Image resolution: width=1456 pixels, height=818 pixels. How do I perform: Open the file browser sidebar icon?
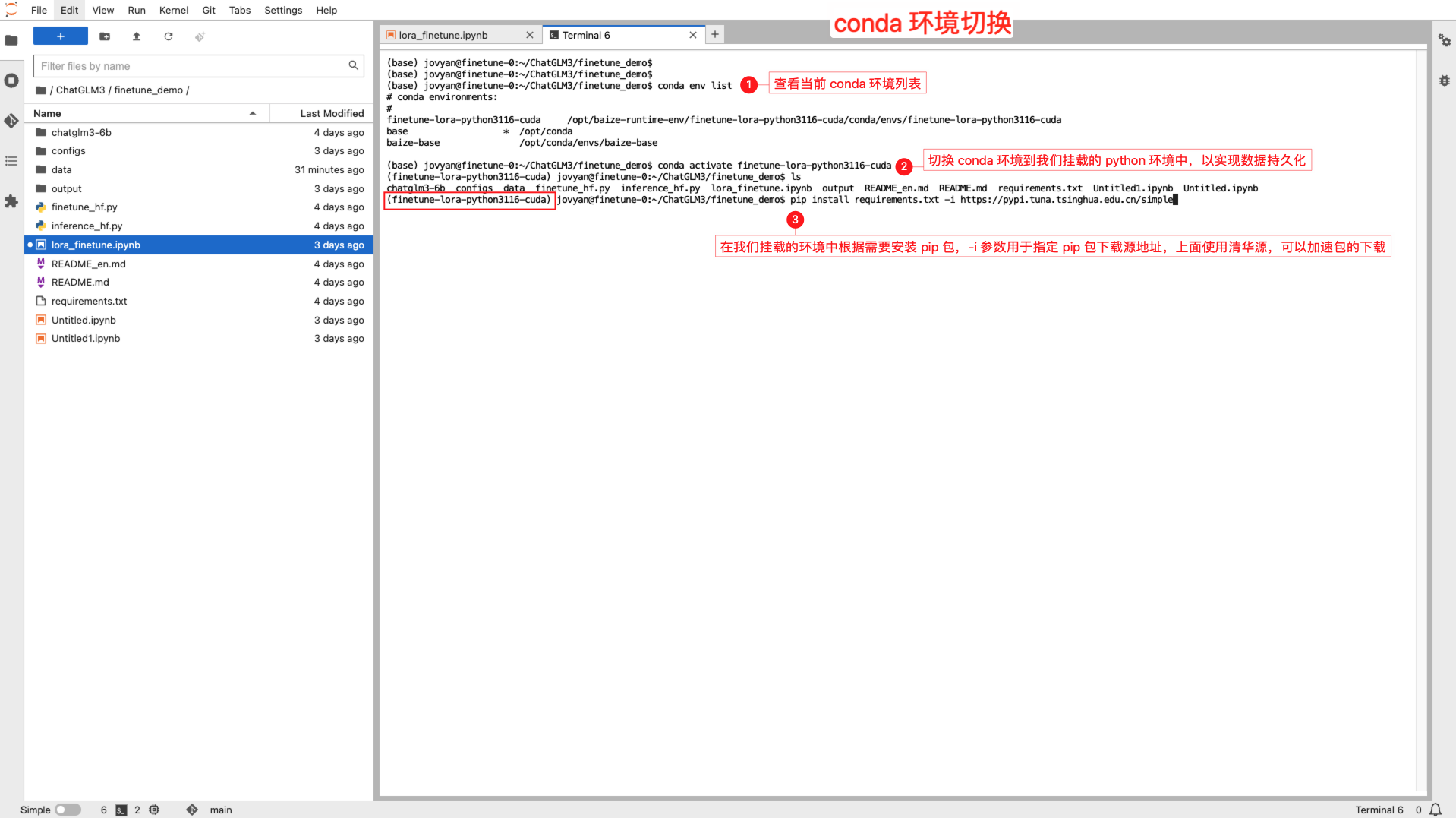11,40
